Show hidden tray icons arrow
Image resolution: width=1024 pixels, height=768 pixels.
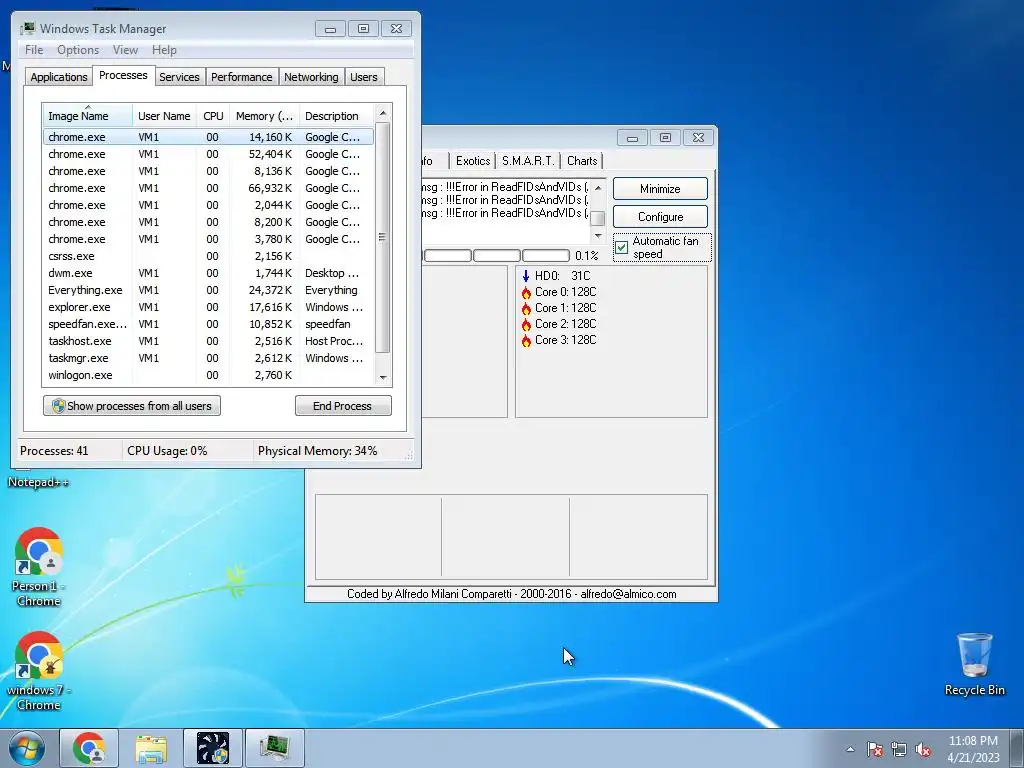coord(850,749)
